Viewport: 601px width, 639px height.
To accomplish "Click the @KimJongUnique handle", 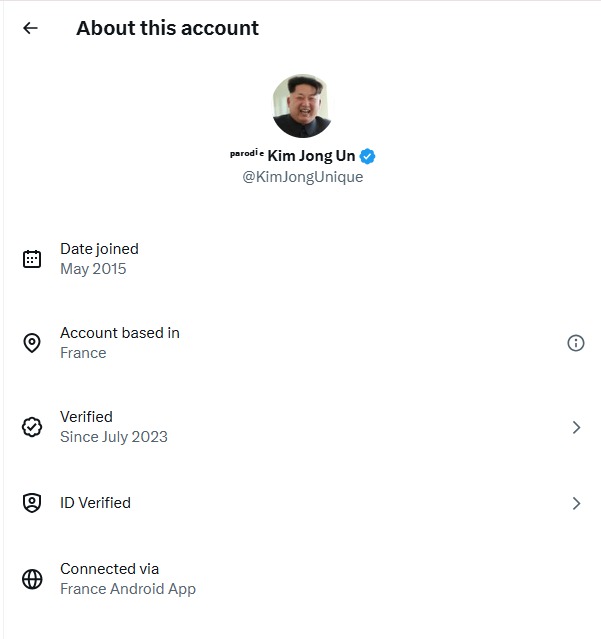I will [x=302, y=177].
